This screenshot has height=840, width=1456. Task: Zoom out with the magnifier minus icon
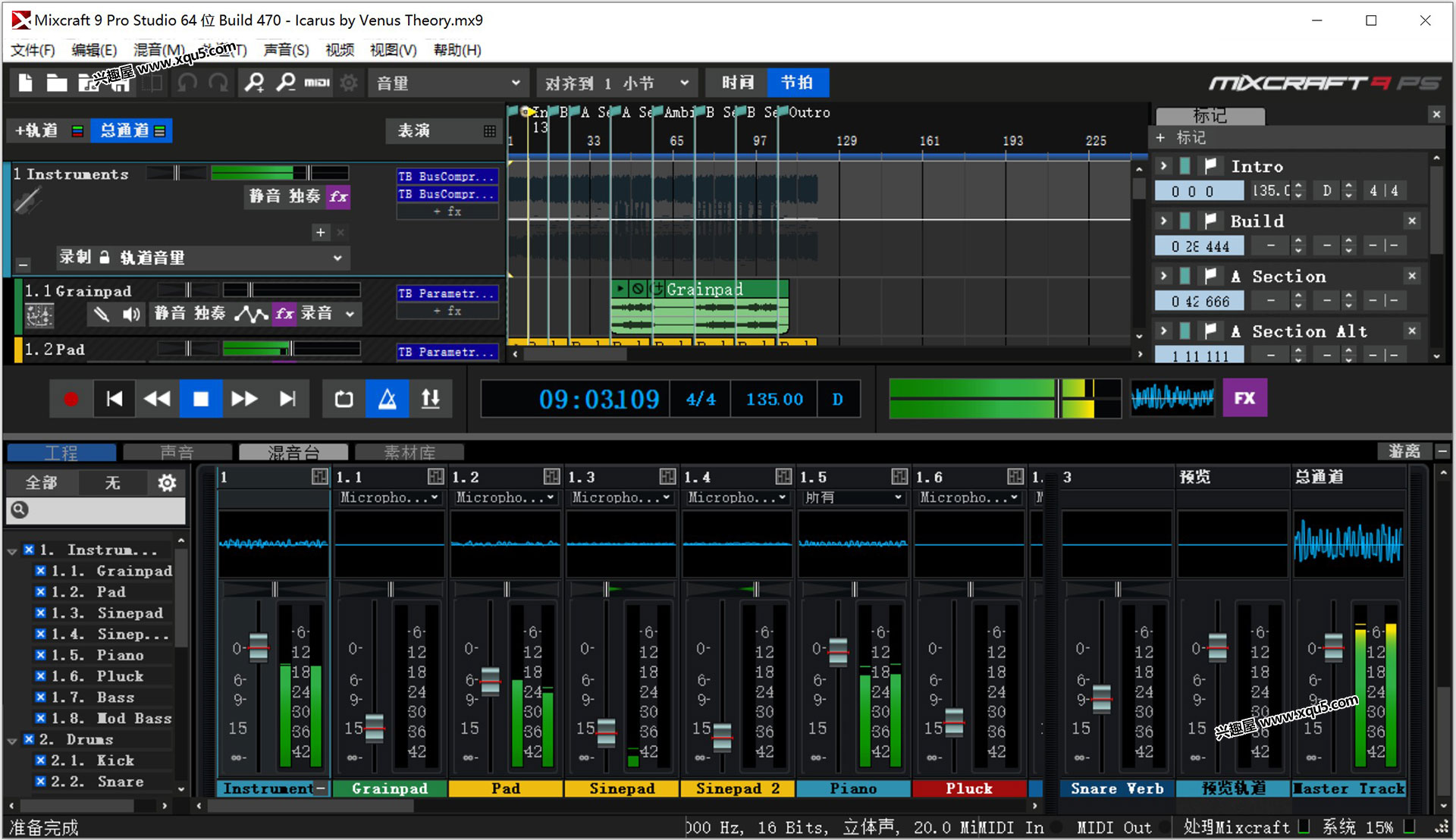pos(286,83)
